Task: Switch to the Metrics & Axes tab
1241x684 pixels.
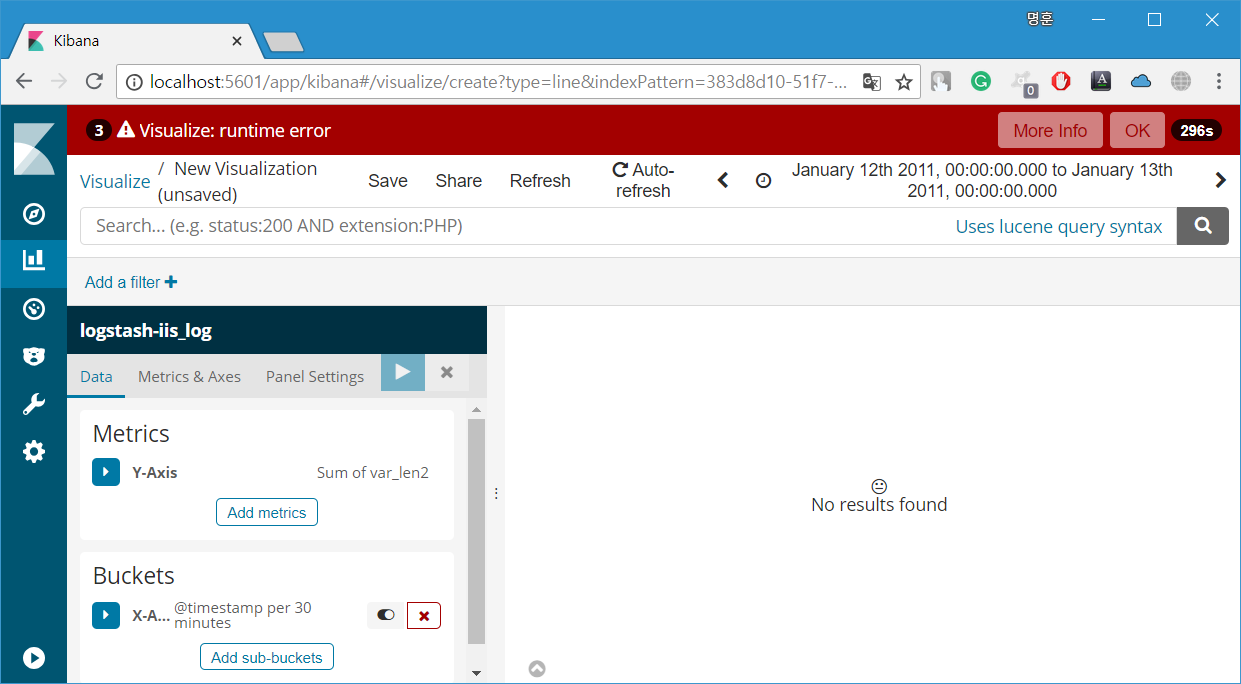Action: pos(189,376)
